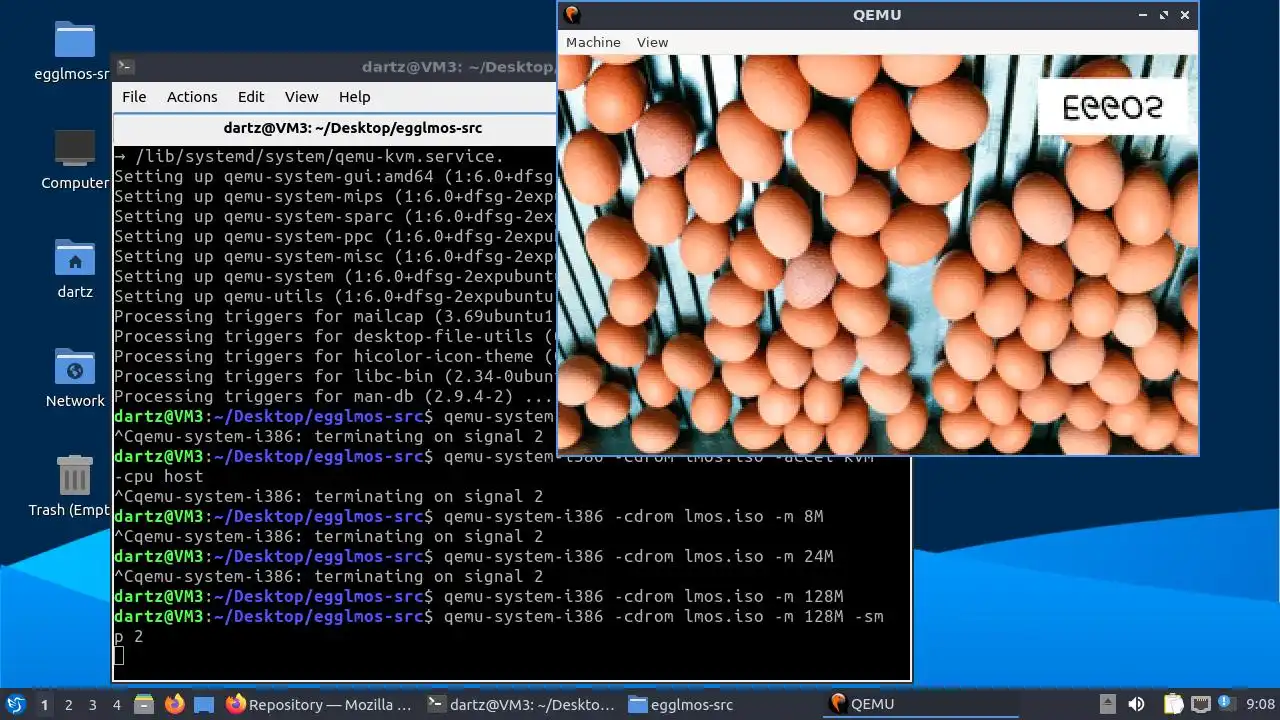Screen dimensions: 1280x720
Task: Open the clipboard manager tray icon
Action: (x=1173, y=704)
